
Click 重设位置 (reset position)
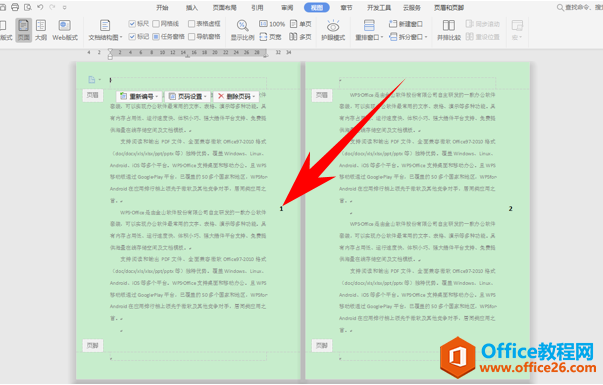point(483,37)
